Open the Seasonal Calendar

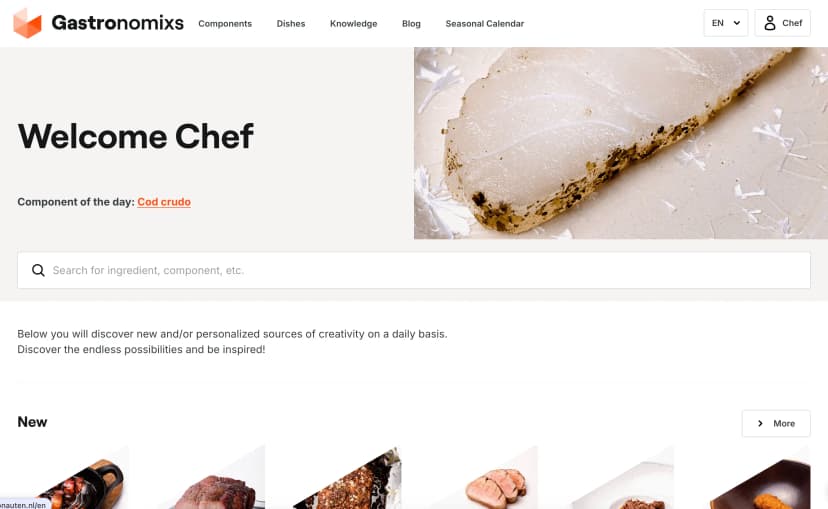point(485,24)
